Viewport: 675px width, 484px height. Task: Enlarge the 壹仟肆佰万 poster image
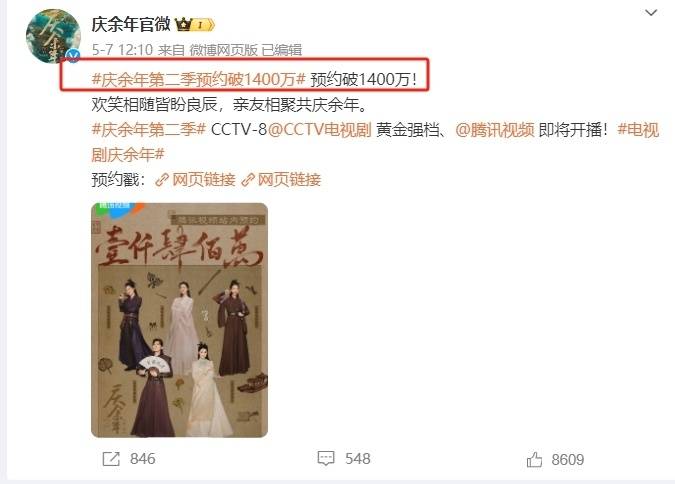click(180, 320)
